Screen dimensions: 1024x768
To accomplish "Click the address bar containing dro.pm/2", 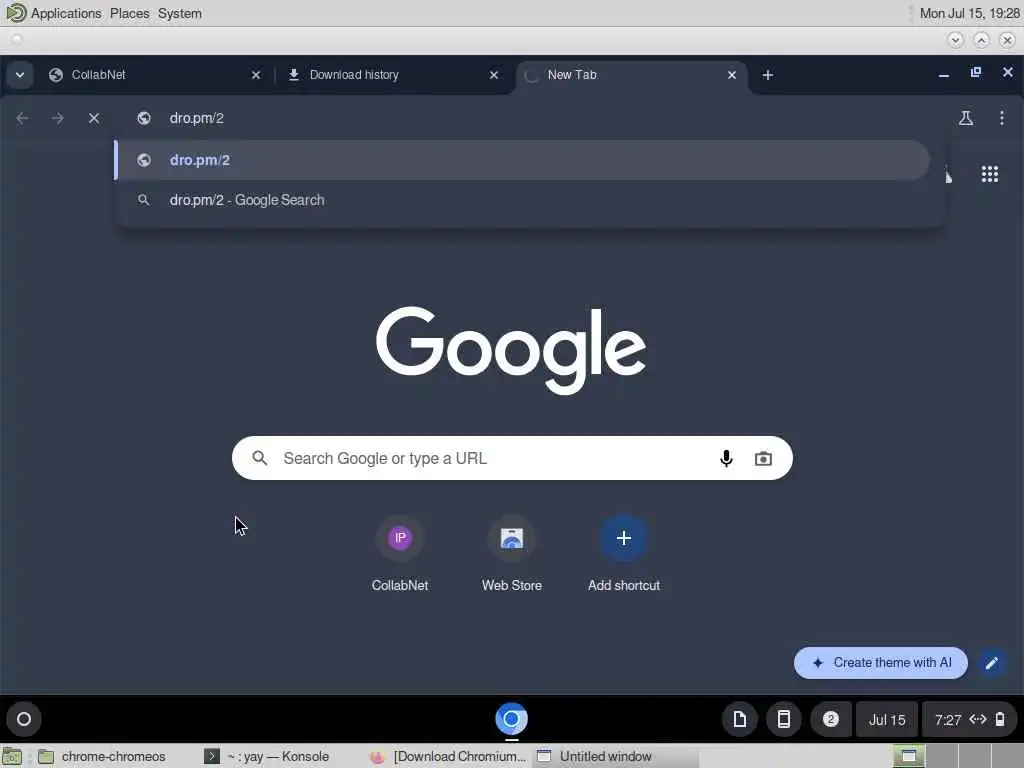I will pyautogui.click(x=529, y=118).
